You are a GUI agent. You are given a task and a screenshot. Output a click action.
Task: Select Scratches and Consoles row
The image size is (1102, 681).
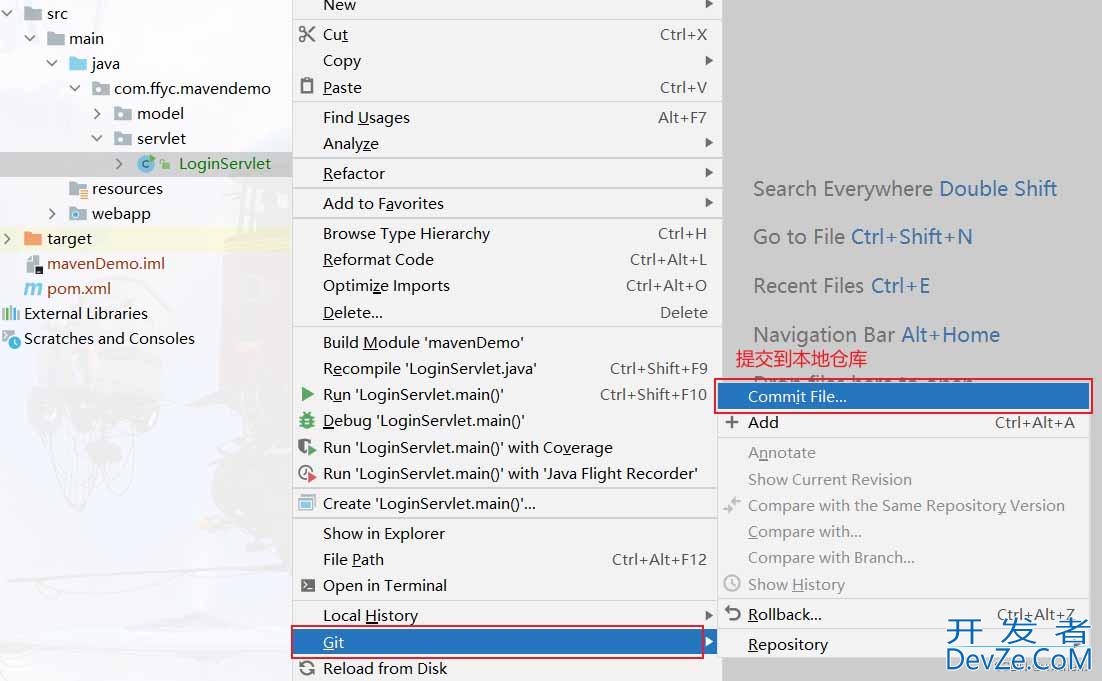(109, 338)
